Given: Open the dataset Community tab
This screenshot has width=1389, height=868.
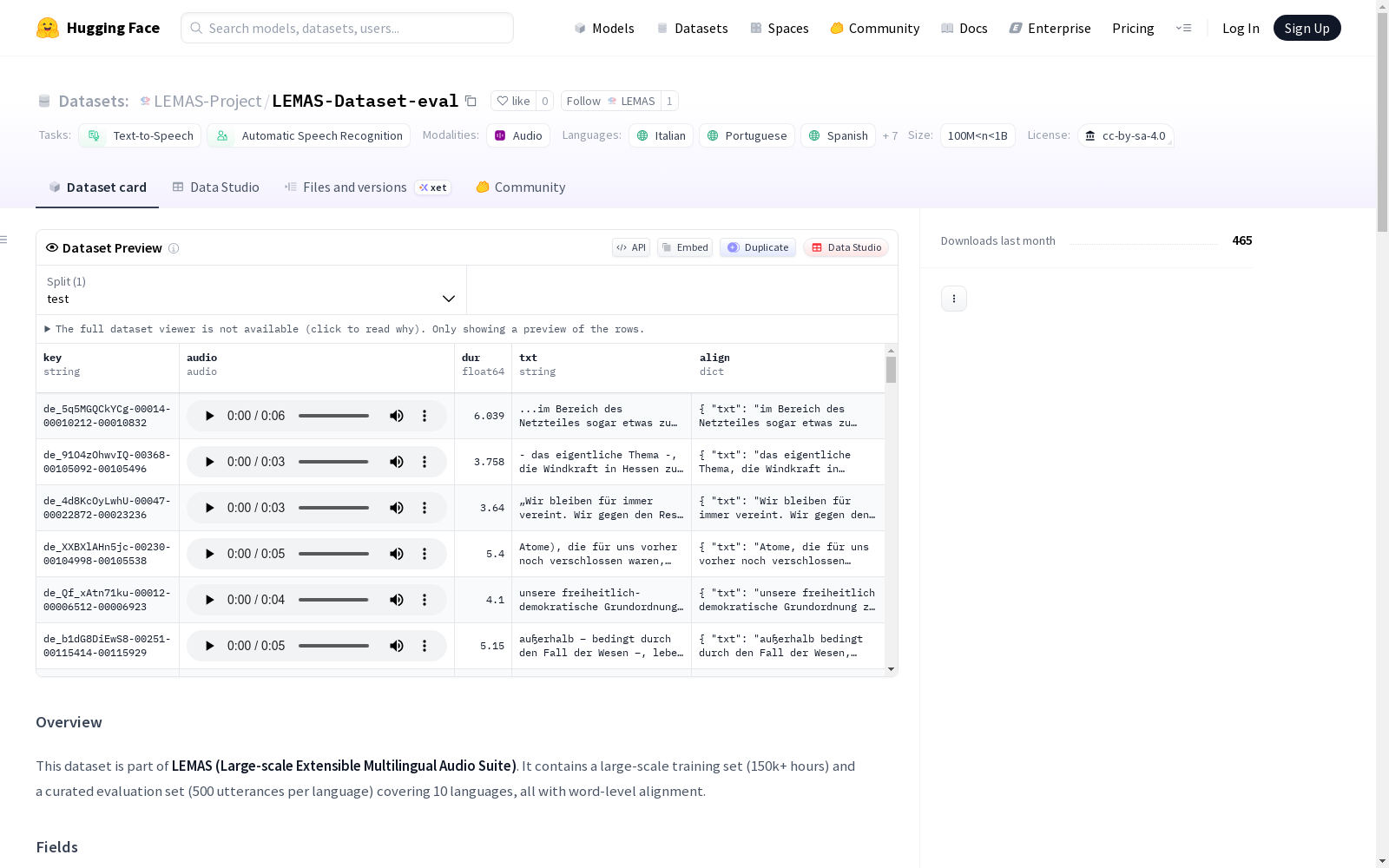Looking at the screenshot, I should pos(520,187).
